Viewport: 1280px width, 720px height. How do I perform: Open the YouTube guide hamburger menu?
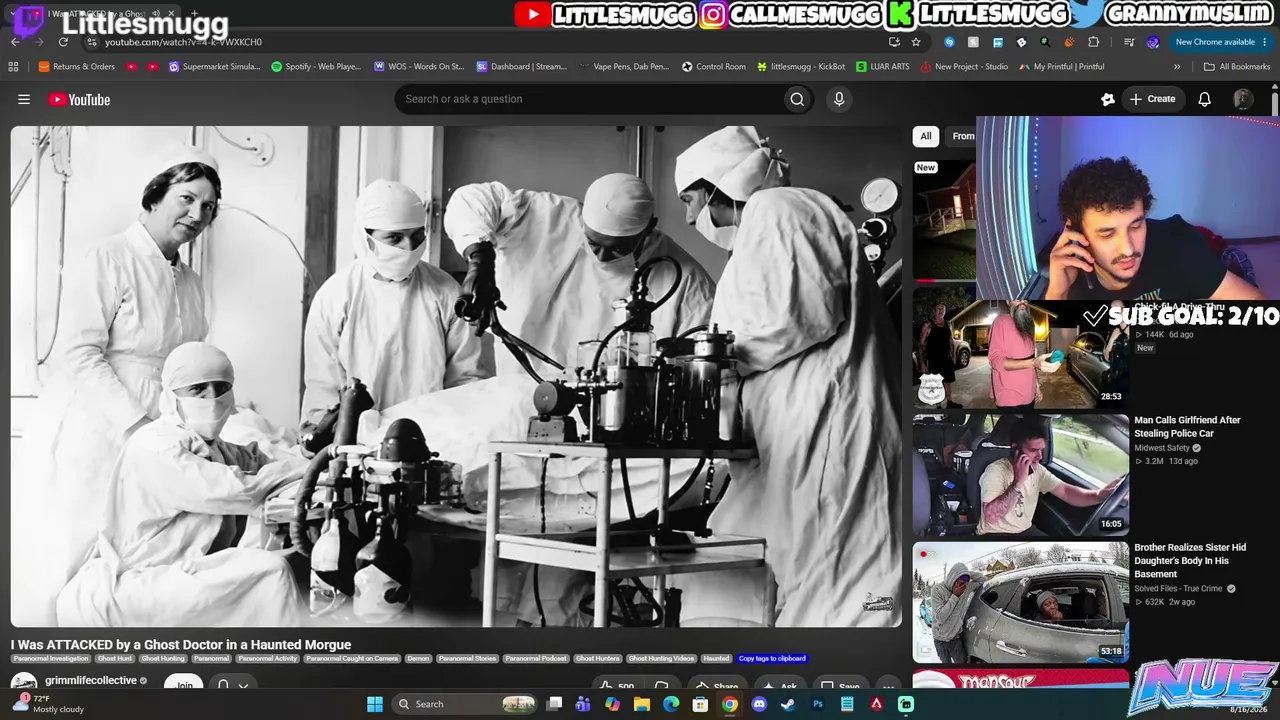tap(24, 99)
